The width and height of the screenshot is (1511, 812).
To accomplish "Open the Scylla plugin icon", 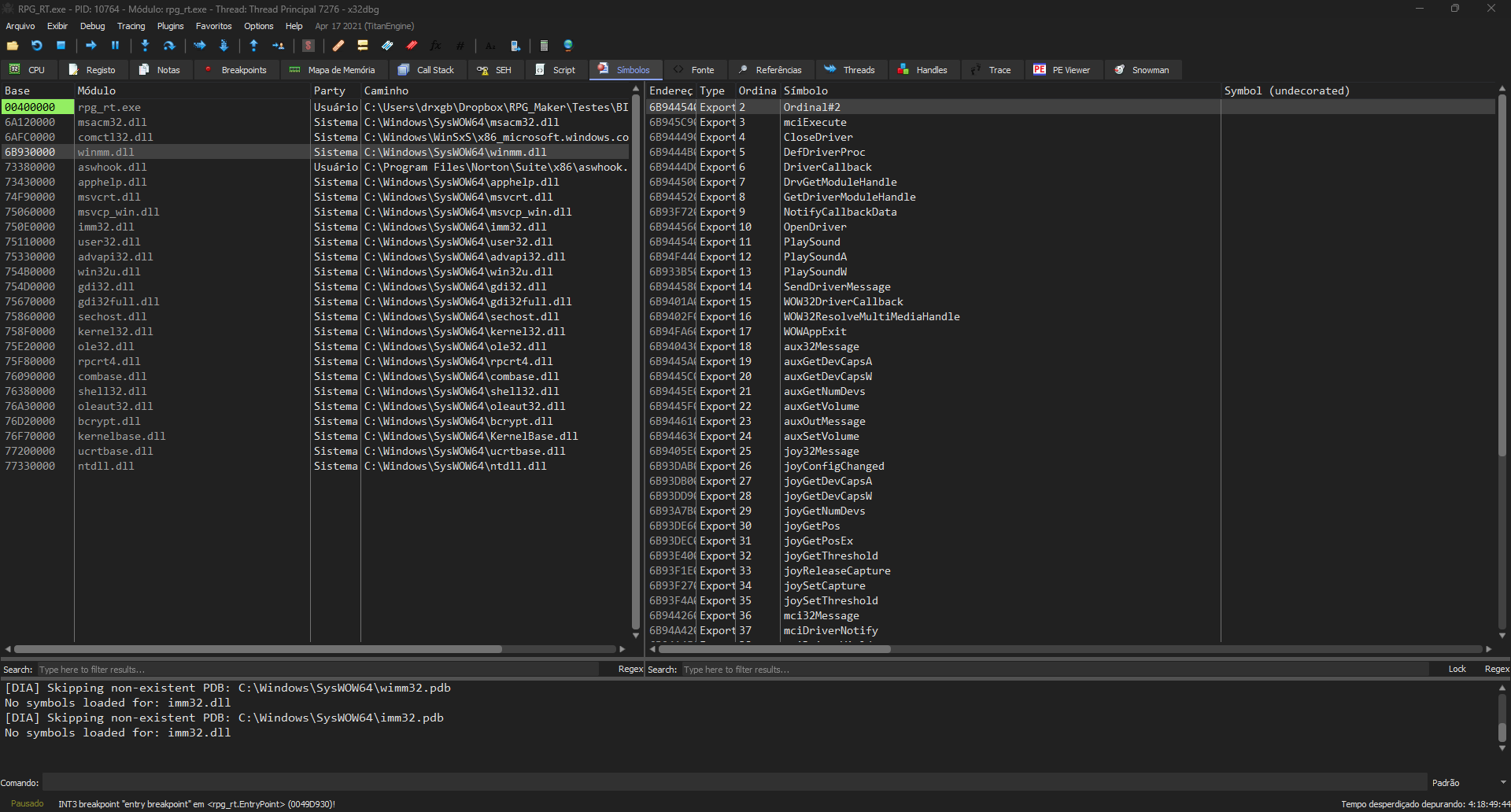I will pos(308,46).
